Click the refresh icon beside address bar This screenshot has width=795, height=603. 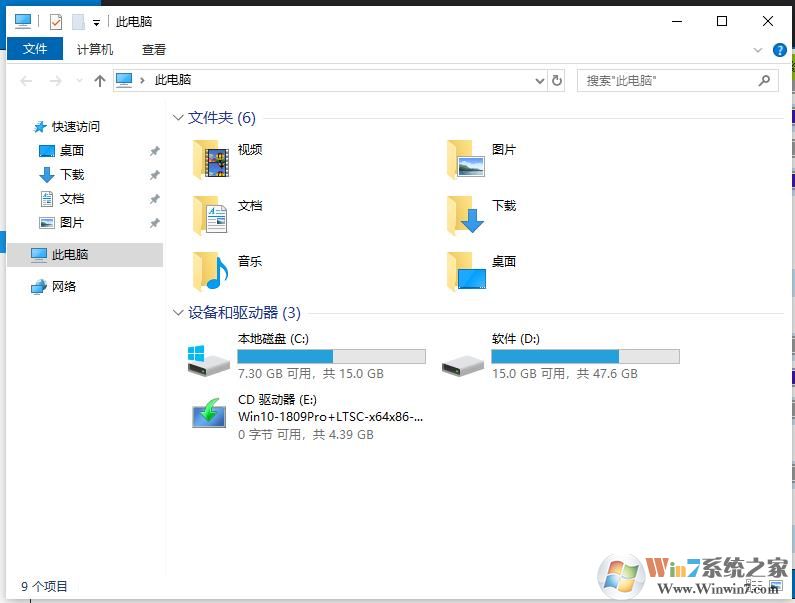coord(557,80)
